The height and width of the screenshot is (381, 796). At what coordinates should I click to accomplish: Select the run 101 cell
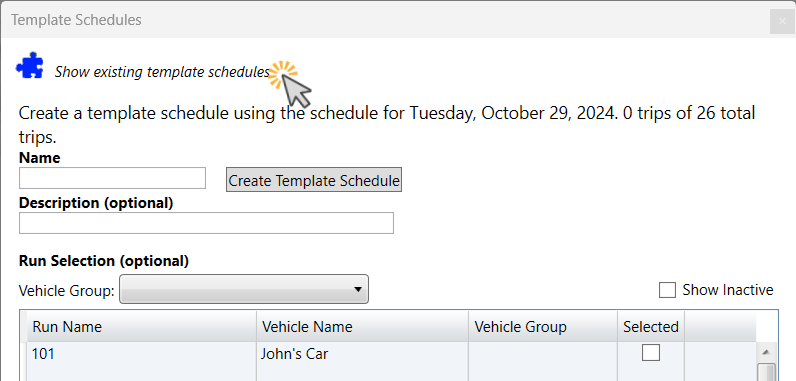[142, 361]
